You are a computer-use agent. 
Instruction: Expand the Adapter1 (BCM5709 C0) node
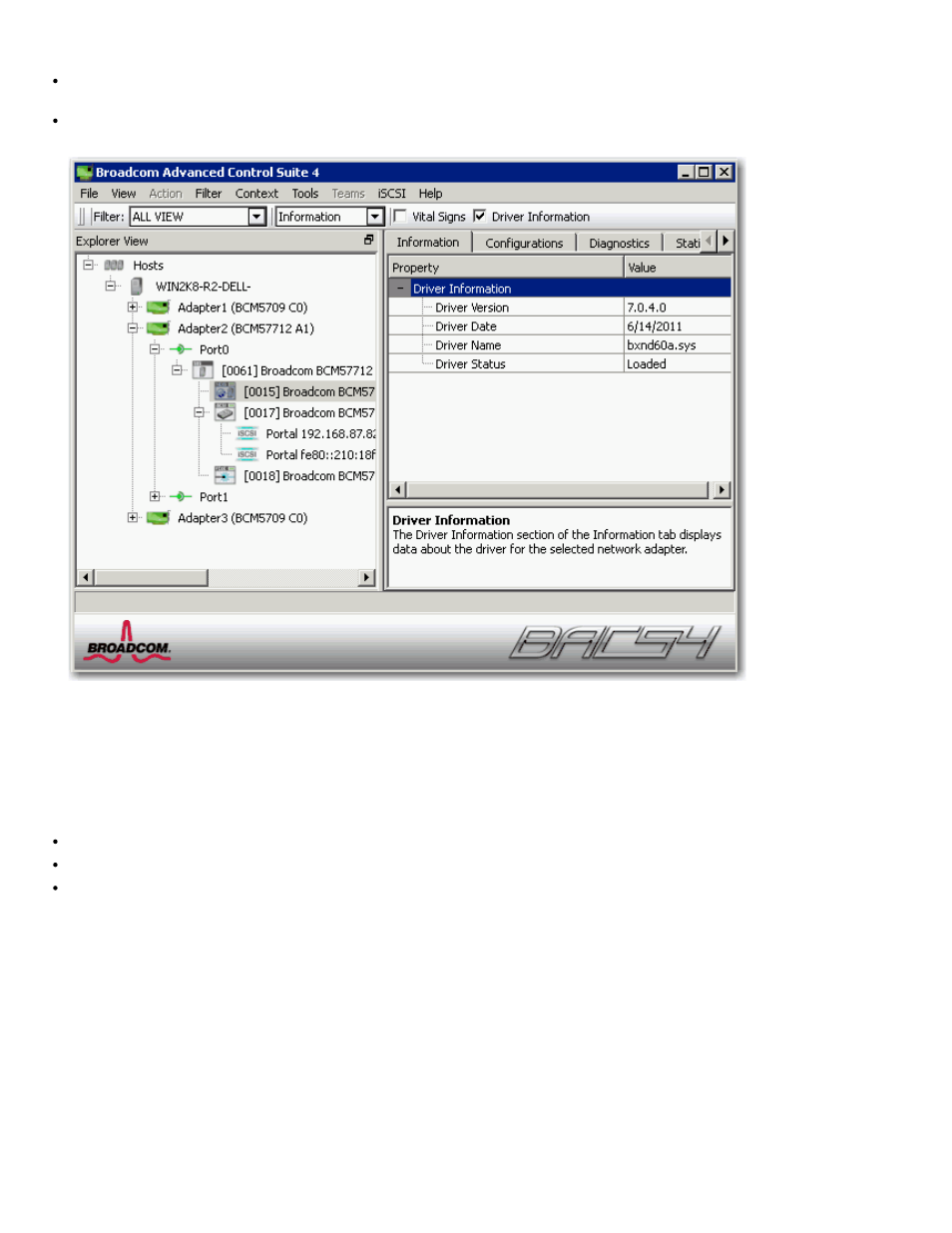click(x=132, y=307)
